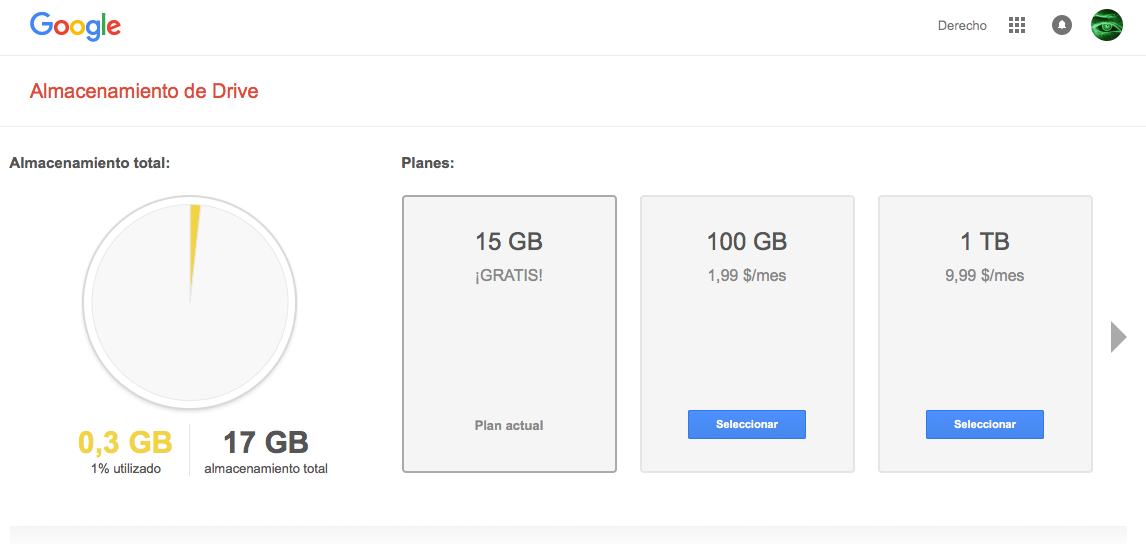Show more plans with the right arrow
Image resolution: width=1146 pixels, height=544 pixels.
pyautogui.click(x=1118, y=337)
